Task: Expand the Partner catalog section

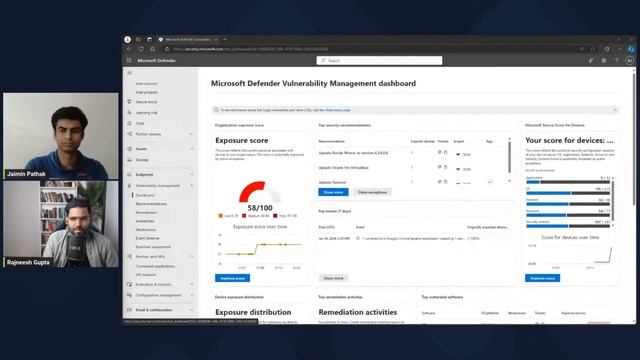Action: [191, 134]
